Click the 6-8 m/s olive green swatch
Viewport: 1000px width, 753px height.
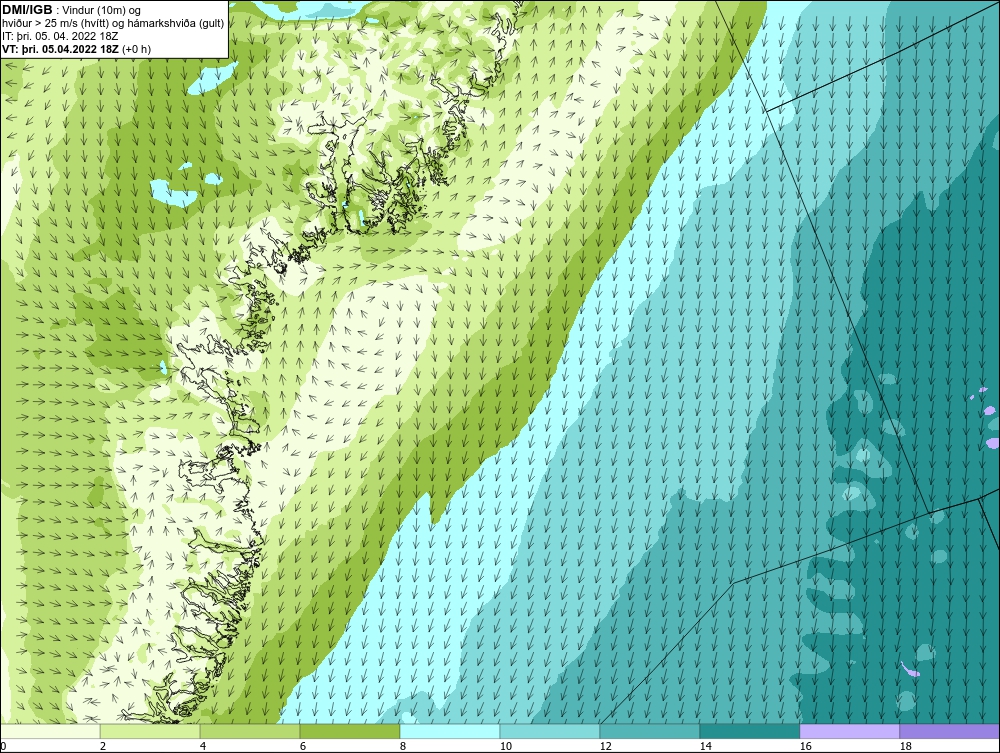[x=350, y=731]
